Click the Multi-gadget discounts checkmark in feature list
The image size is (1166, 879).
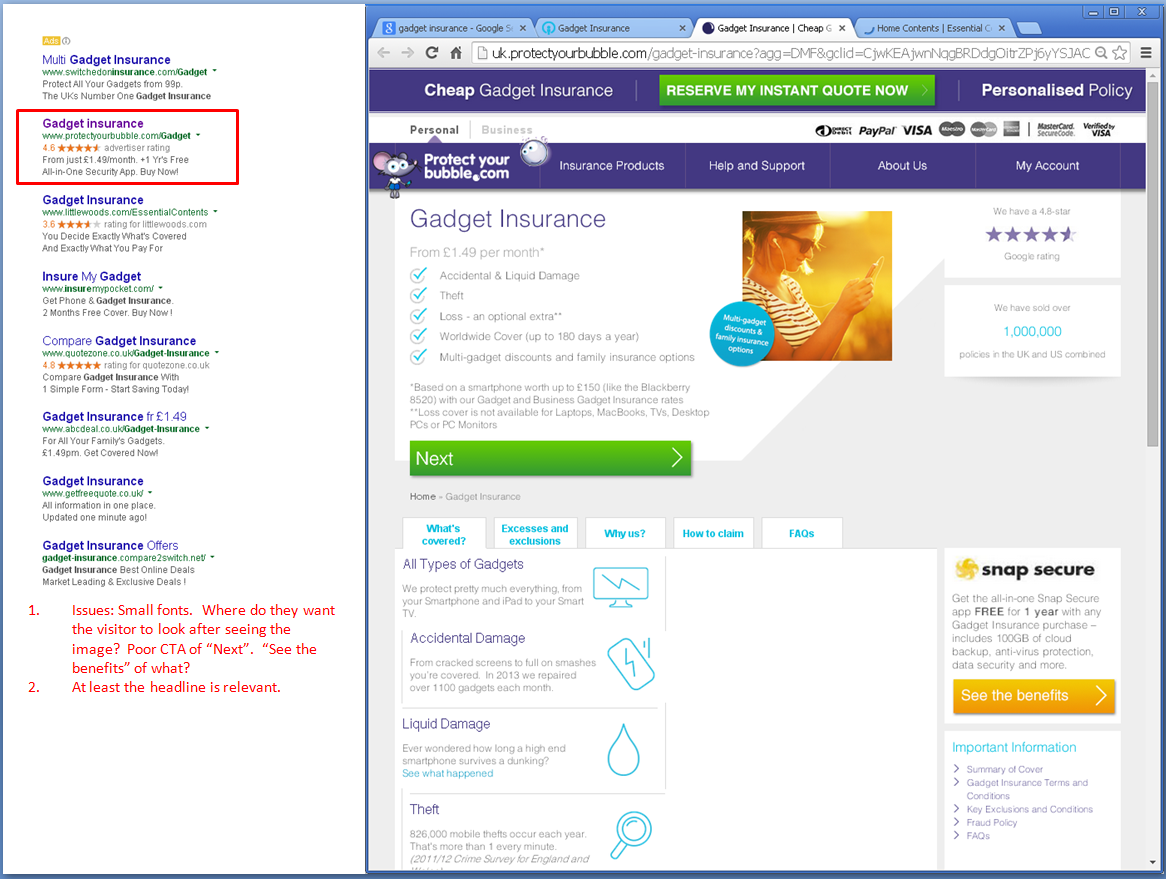(x=419, y=357)
